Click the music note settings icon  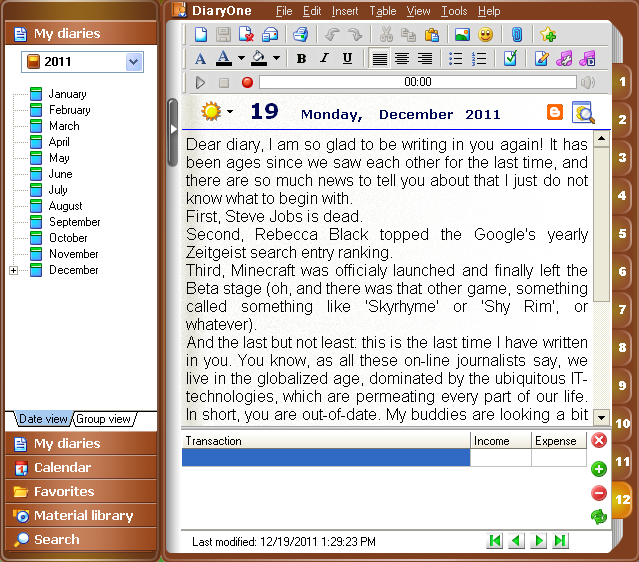click(564, 59)
